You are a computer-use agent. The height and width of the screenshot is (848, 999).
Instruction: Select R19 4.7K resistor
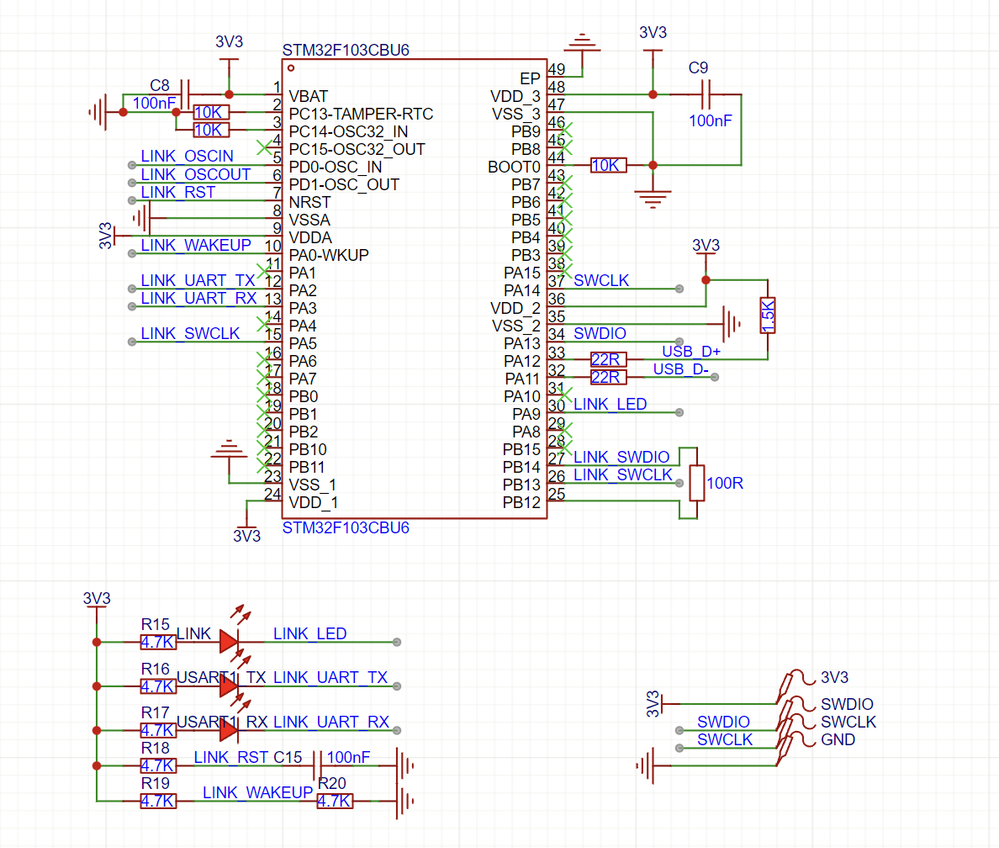pyautogui.click(x=158, y=801)
